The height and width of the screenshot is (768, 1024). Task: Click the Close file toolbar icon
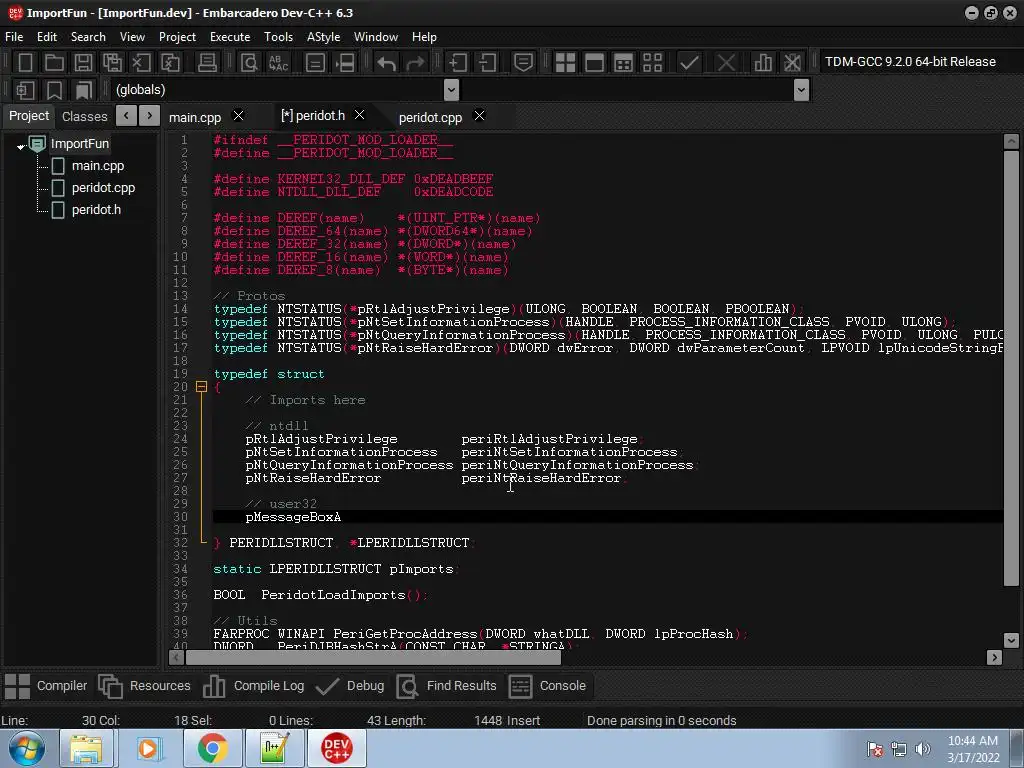click(x=141, y=63)
